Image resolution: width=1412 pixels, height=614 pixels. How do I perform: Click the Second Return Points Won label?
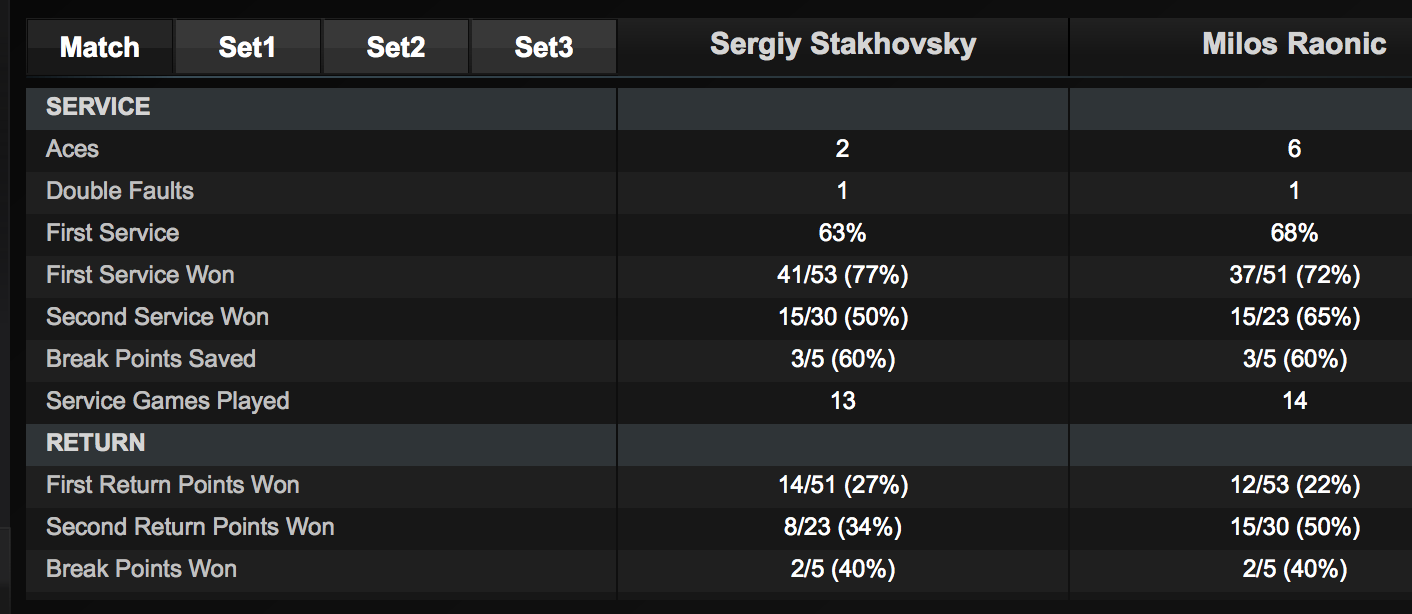190,527
